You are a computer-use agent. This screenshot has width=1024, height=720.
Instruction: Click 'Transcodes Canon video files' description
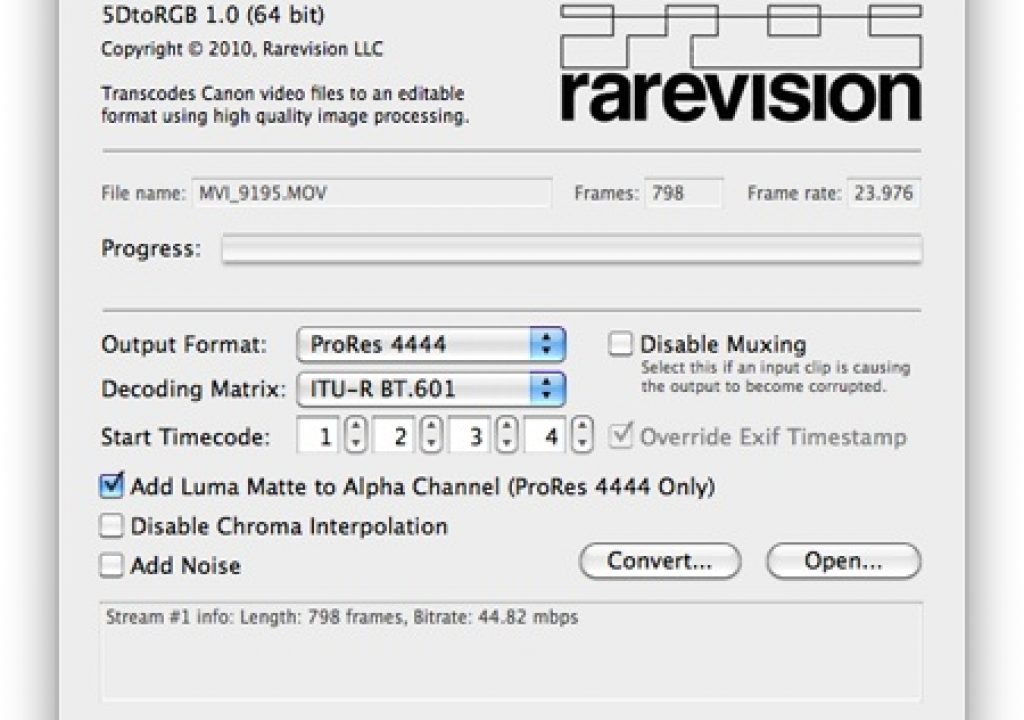coord(285,105)
